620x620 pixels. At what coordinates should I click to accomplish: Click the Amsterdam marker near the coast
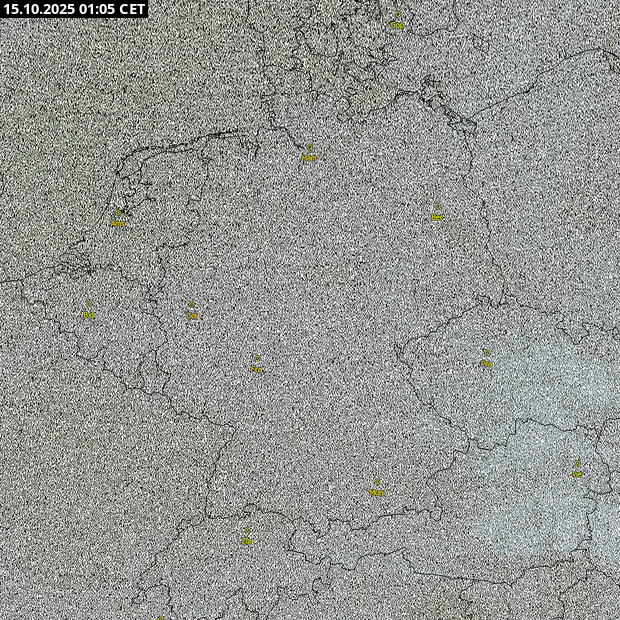tap(118, 219)
